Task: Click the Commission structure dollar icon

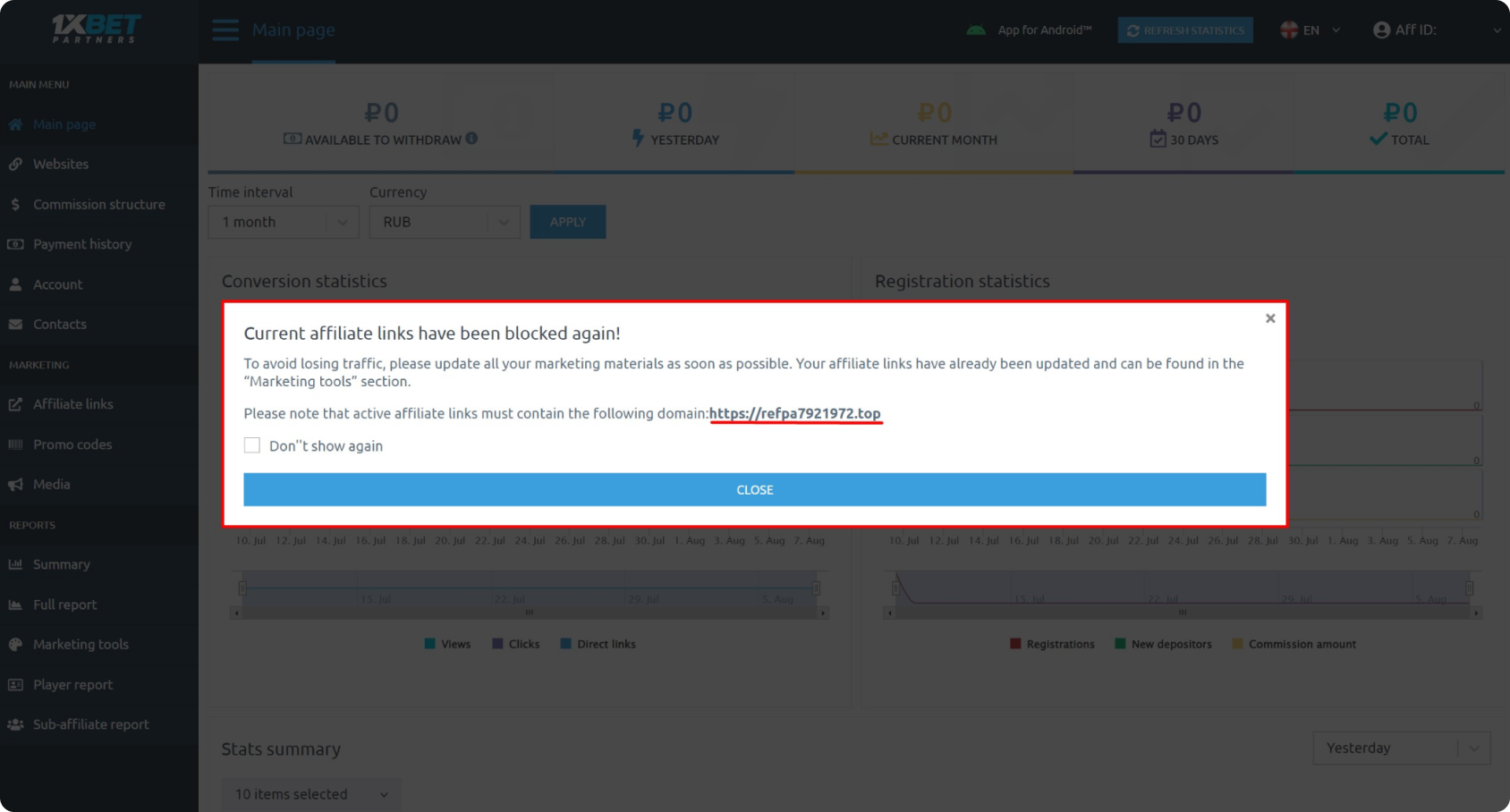Action: [15, 205]
